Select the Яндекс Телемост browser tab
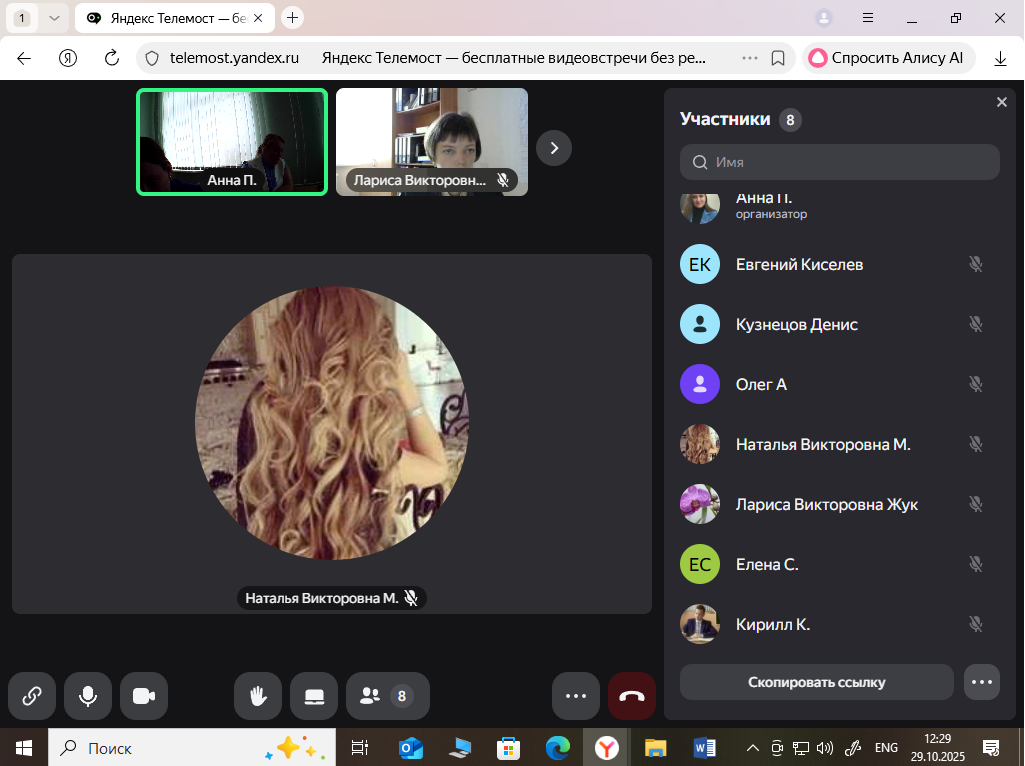This screenshot has width=1025, height=766. (x=165, y=17)
